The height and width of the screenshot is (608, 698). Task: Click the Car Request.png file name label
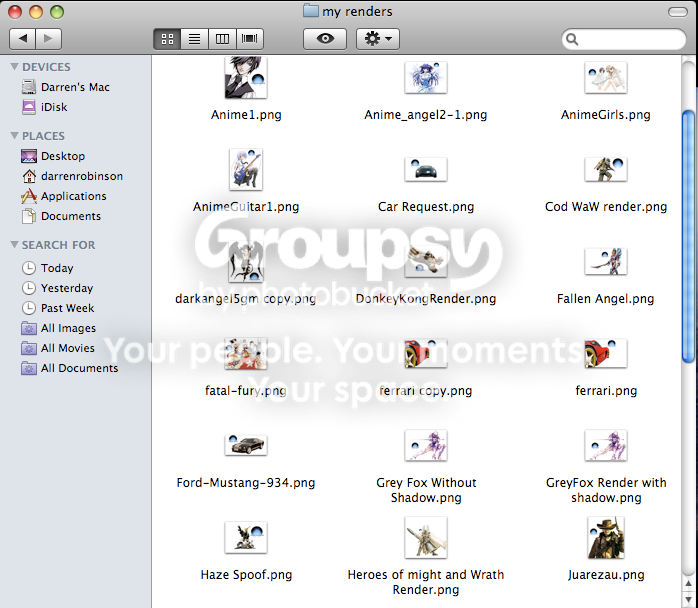[426, 207]
